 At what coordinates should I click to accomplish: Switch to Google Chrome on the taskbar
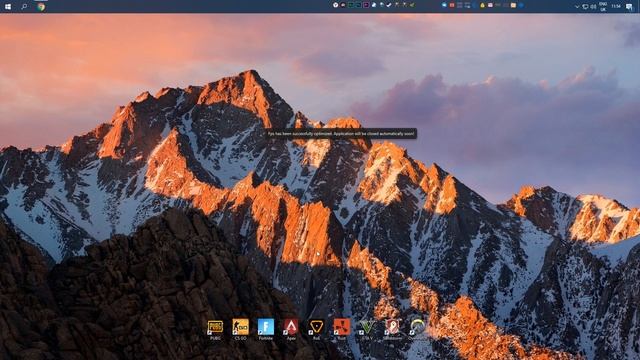41,7
